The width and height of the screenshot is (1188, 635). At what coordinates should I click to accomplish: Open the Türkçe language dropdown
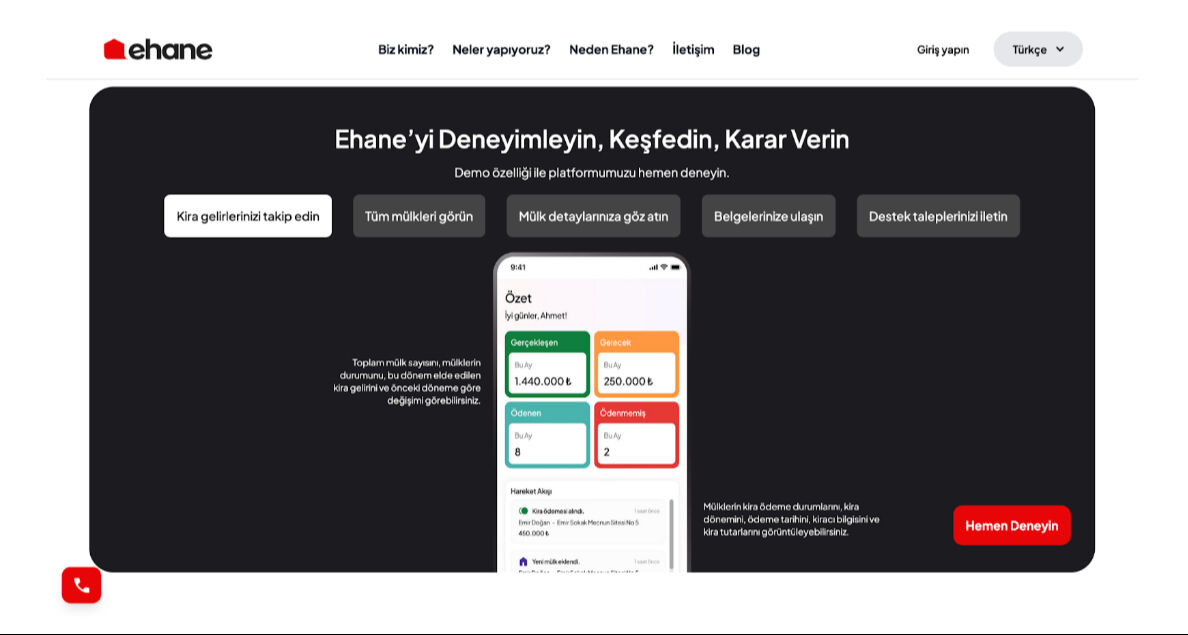(x=1037, y=48)
